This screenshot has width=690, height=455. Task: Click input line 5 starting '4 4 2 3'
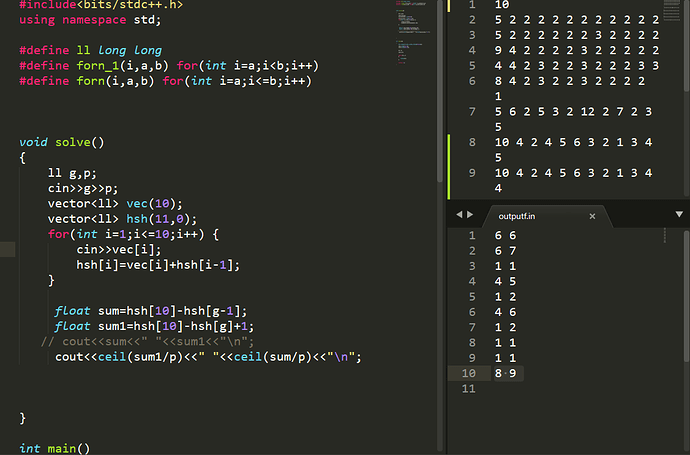pos(577,66)
